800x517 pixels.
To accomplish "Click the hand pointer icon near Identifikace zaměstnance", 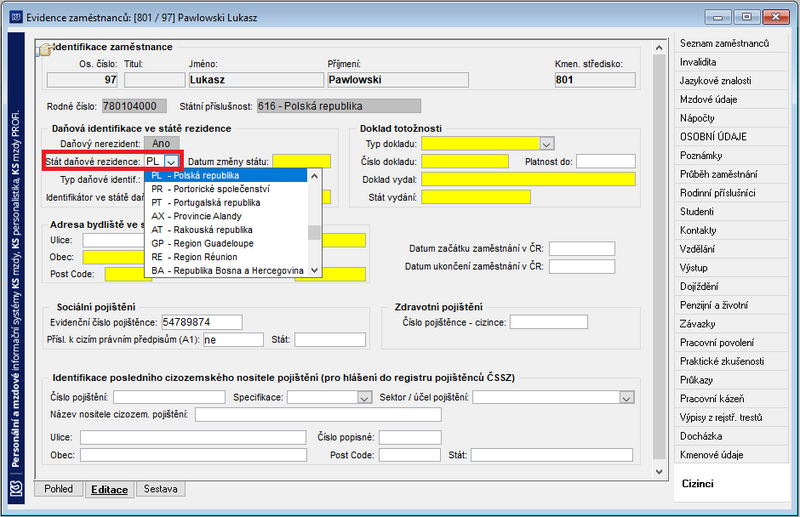I will [x=45, y=50].
